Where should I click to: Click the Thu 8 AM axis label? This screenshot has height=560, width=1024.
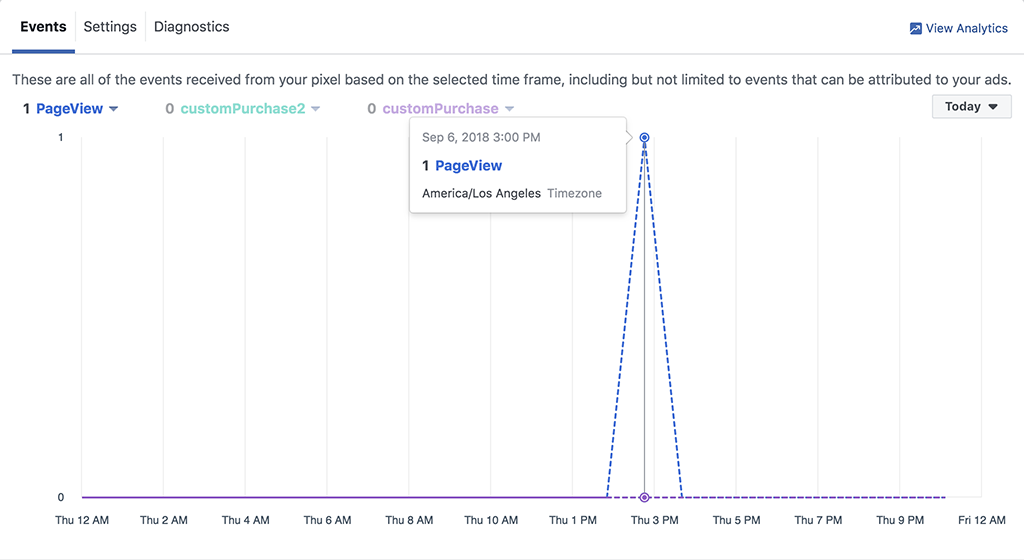pos(409,520)
